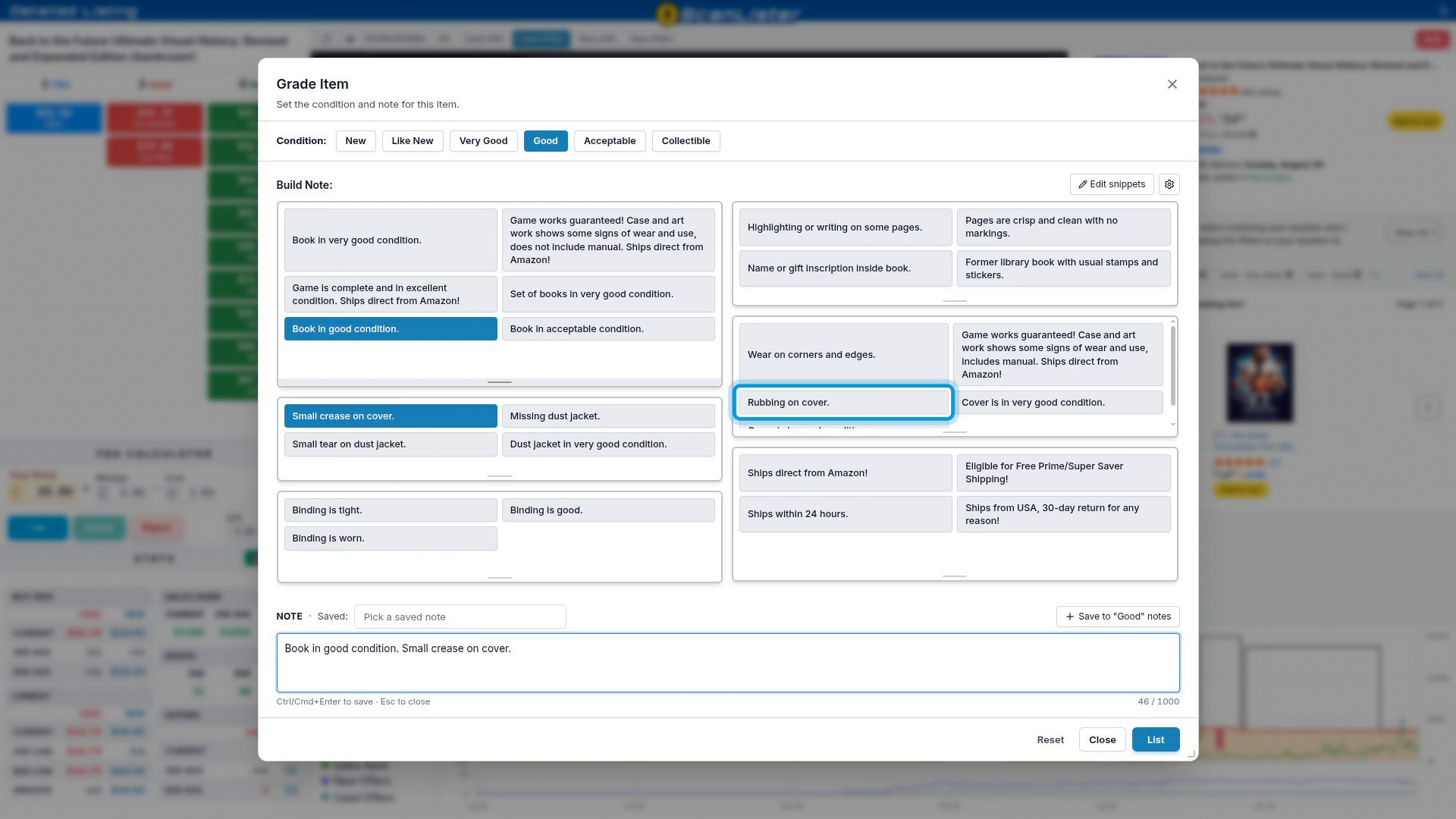Viewport: 1456px width, 819px height.
Task: Open the 'Pick a saved note' dropdown
Action: click(460, 617)
